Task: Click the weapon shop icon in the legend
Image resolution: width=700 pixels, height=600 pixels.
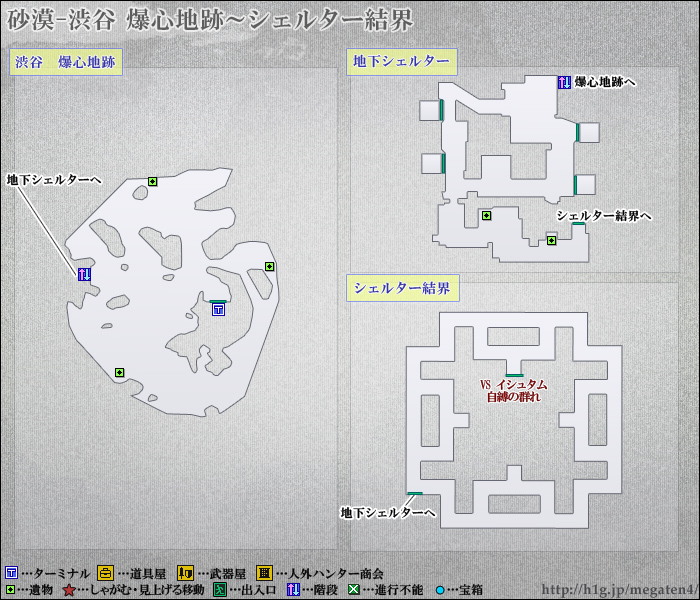Action: click(x=185, y=573)
